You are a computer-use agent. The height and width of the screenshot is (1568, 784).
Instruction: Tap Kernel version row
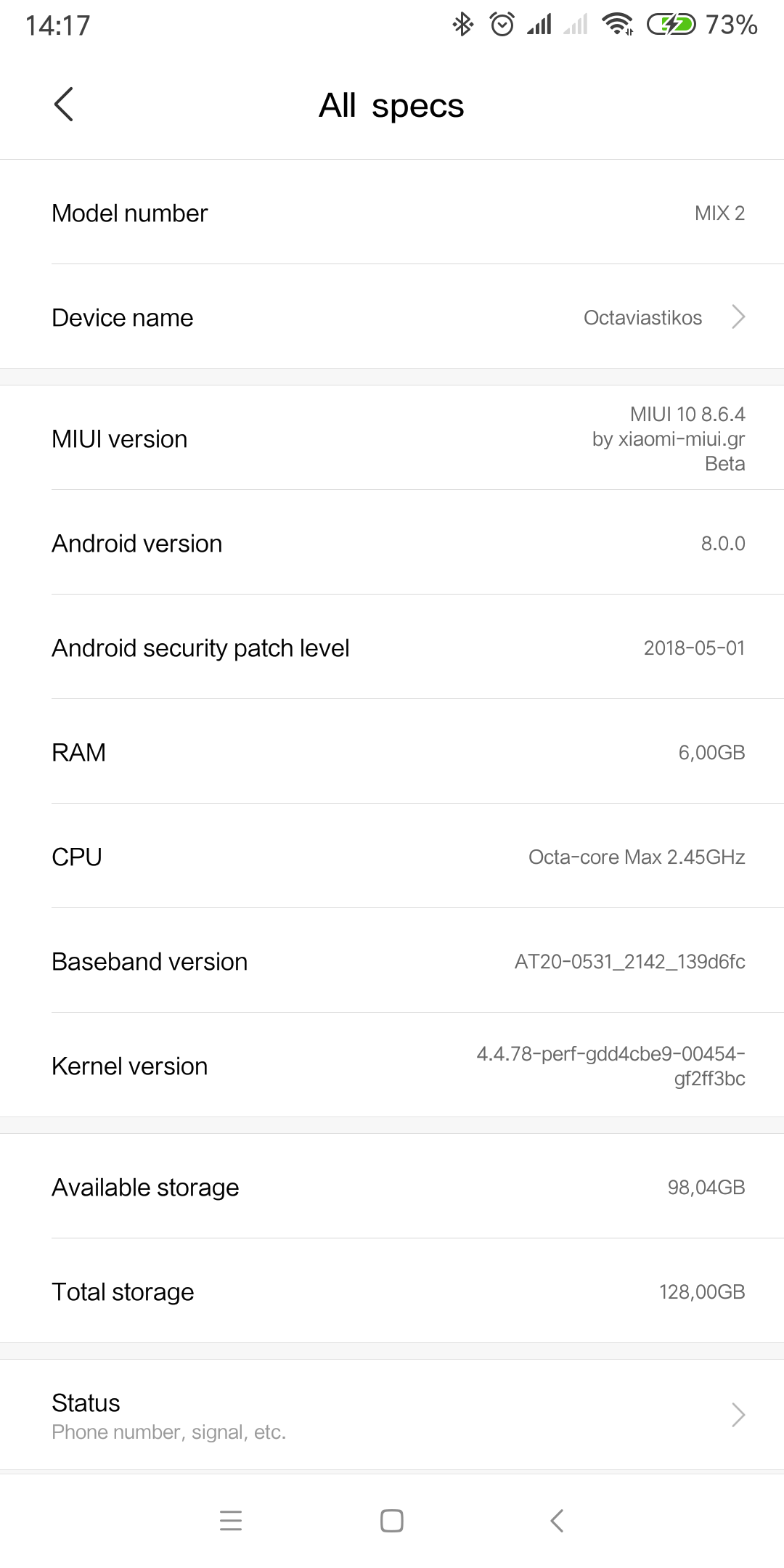point(392,1066)
